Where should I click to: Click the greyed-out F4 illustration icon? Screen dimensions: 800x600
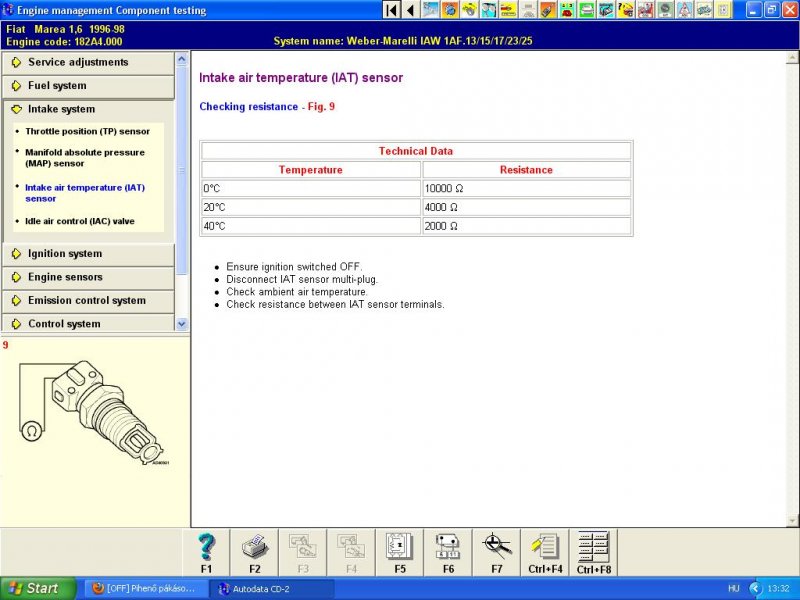click(351, 553)
